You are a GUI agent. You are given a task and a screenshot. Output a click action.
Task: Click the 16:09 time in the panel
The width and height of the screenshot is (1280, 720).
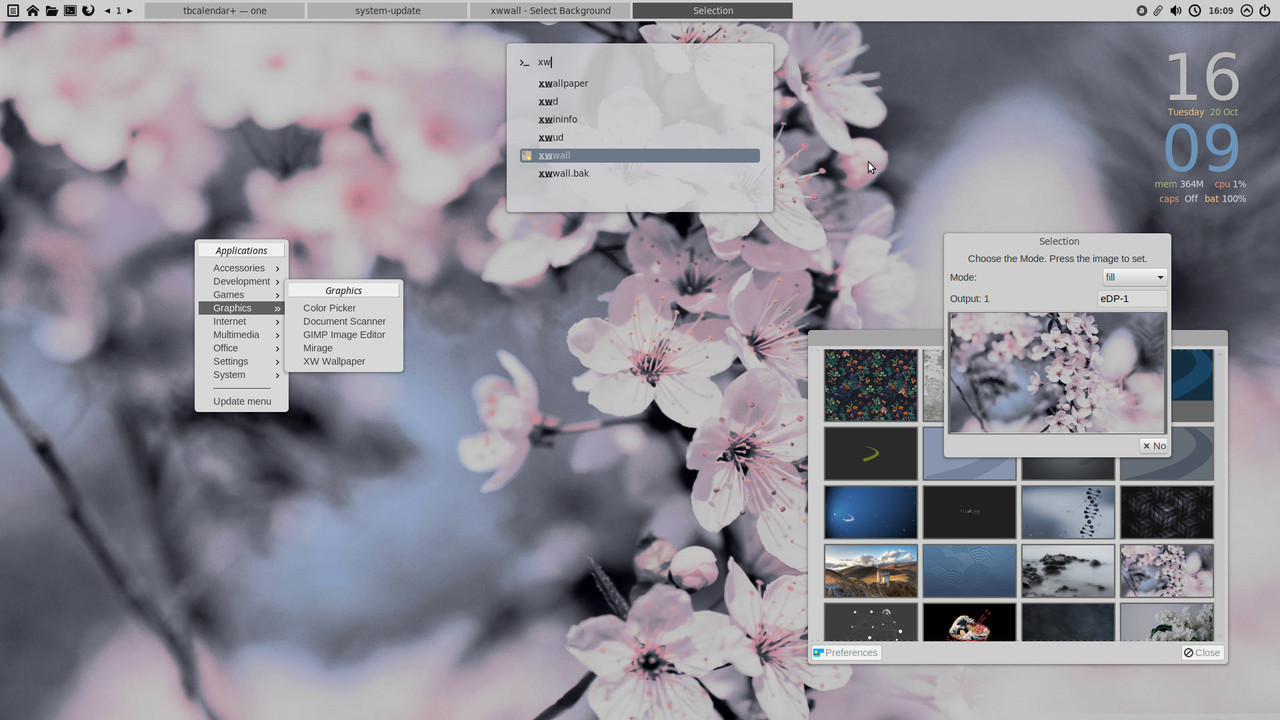(1220, 11)
